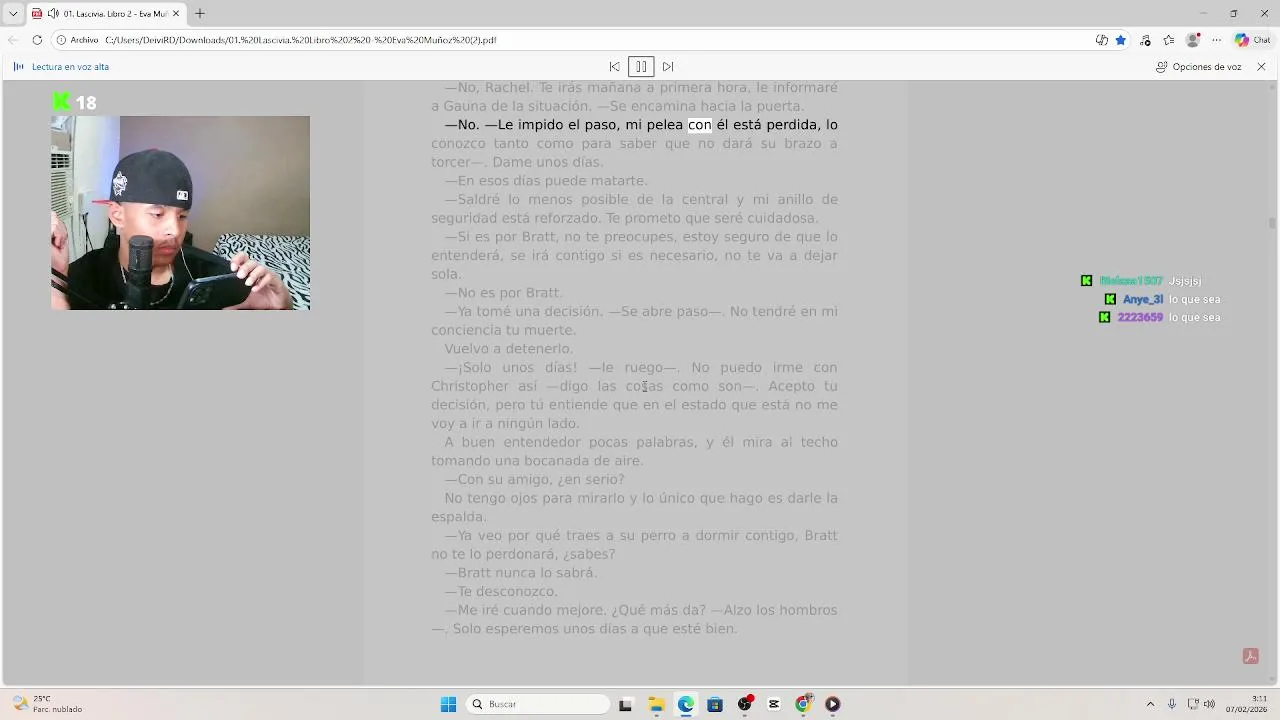Open CapCut from the taskbar
This screenshot has width=1280, height=720.
[x=773, y=704]
